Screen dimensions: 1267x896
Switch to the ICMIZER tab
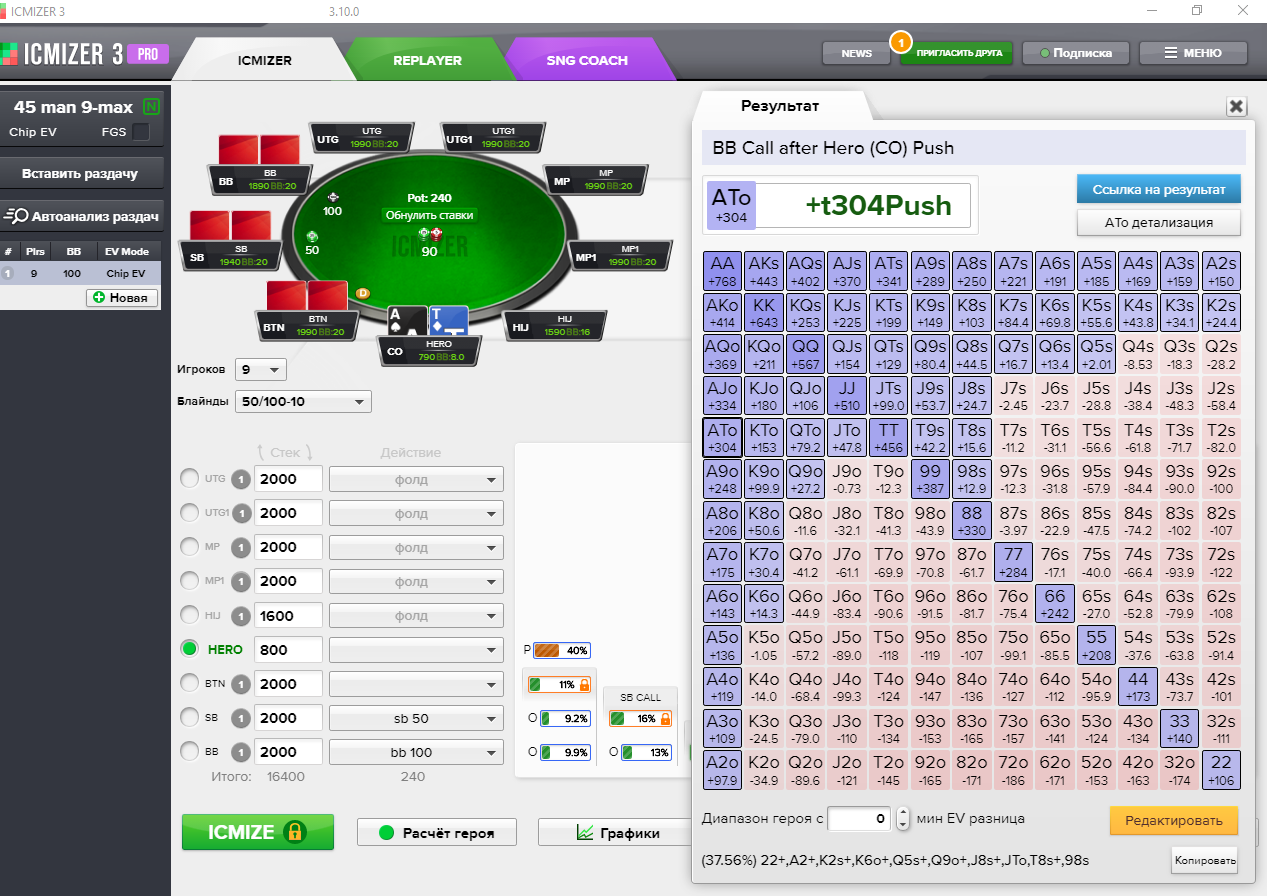coord(265,60)
